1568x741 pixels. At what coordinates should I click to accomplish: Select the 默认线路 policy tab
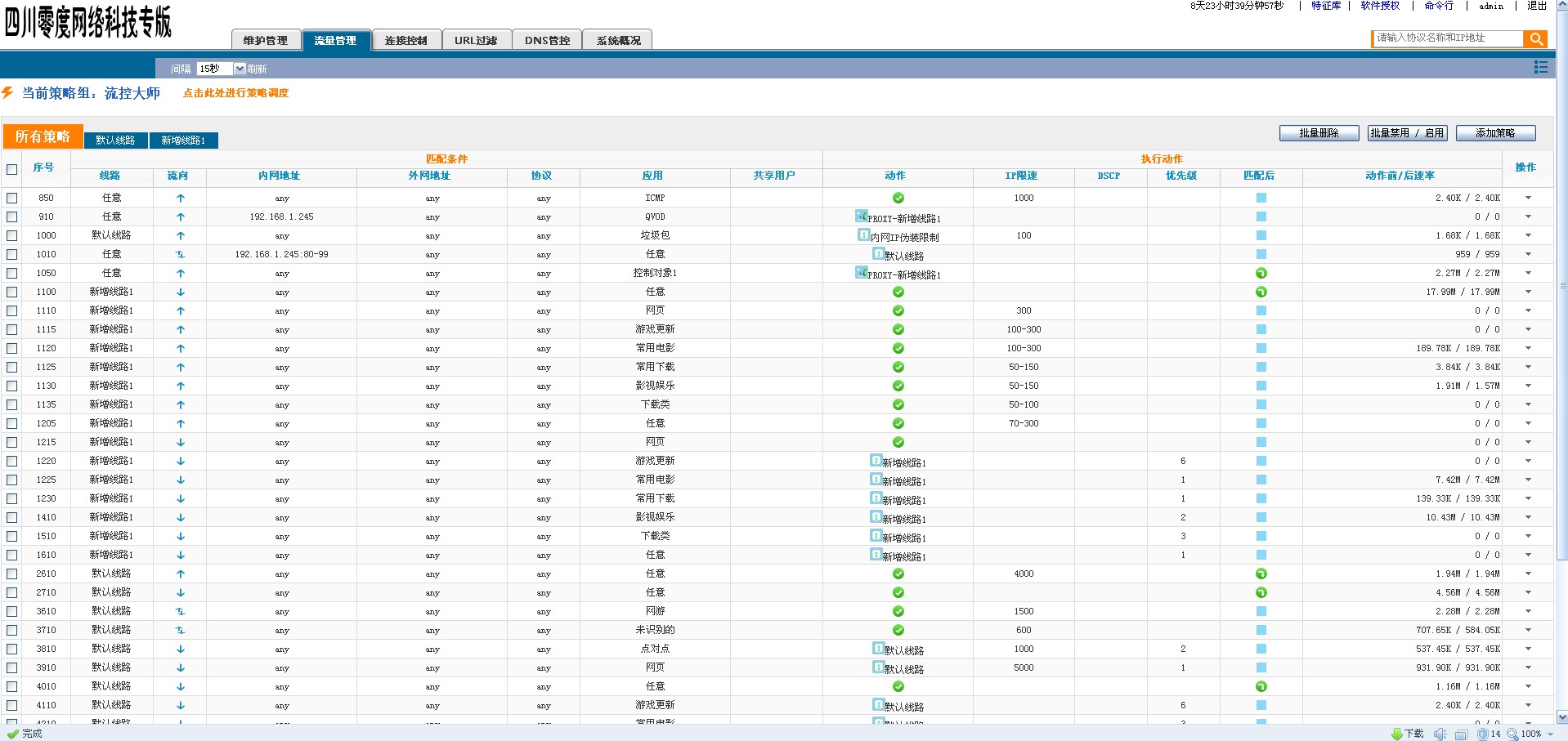[115, 141]
